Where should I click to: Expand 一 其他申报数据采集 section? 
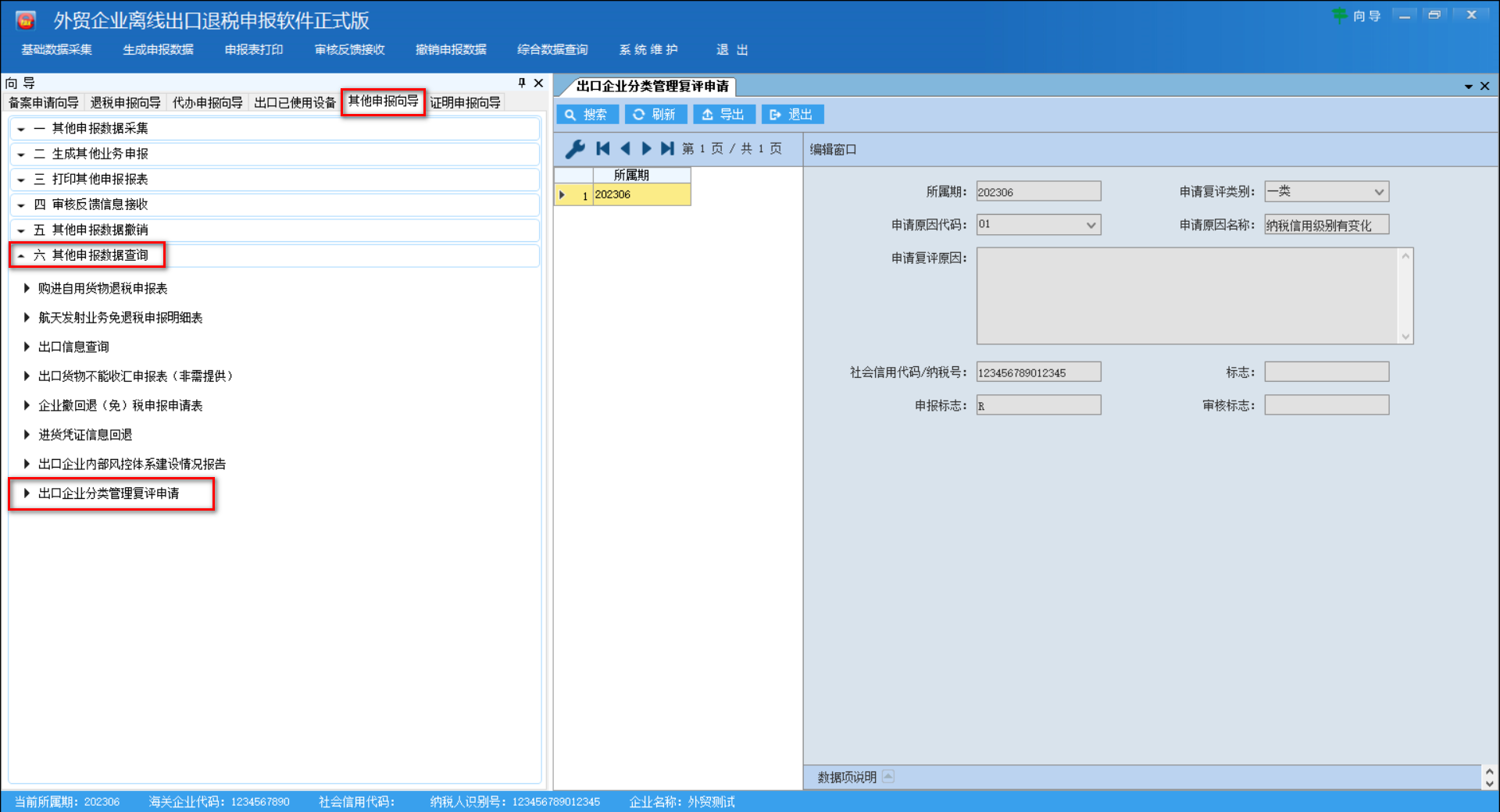pyautogui.click(x=22, y=129)
